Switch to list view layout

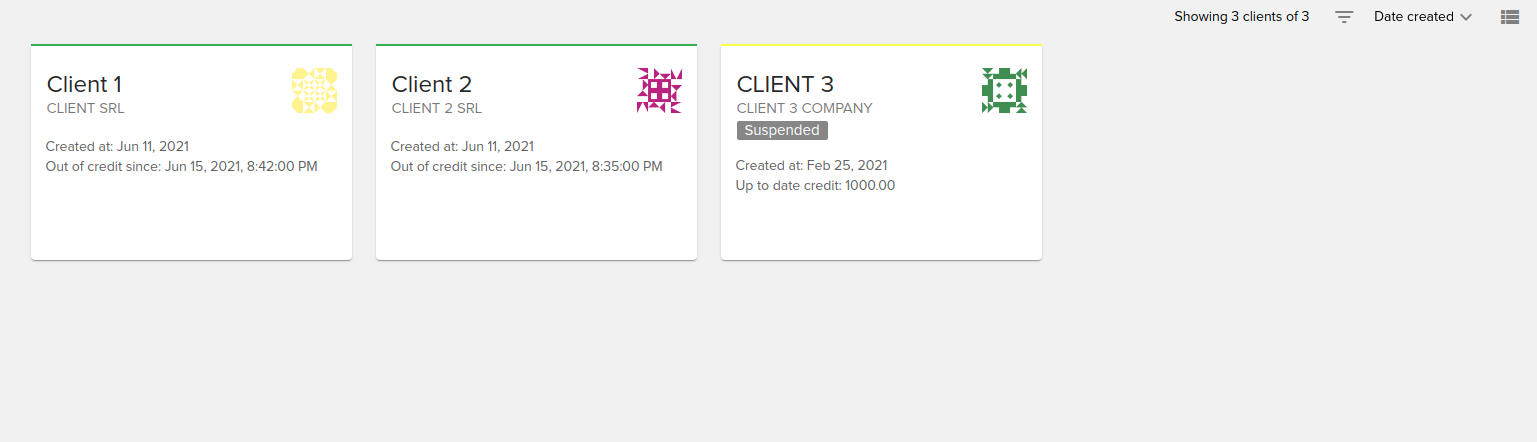pos(1510,17)
